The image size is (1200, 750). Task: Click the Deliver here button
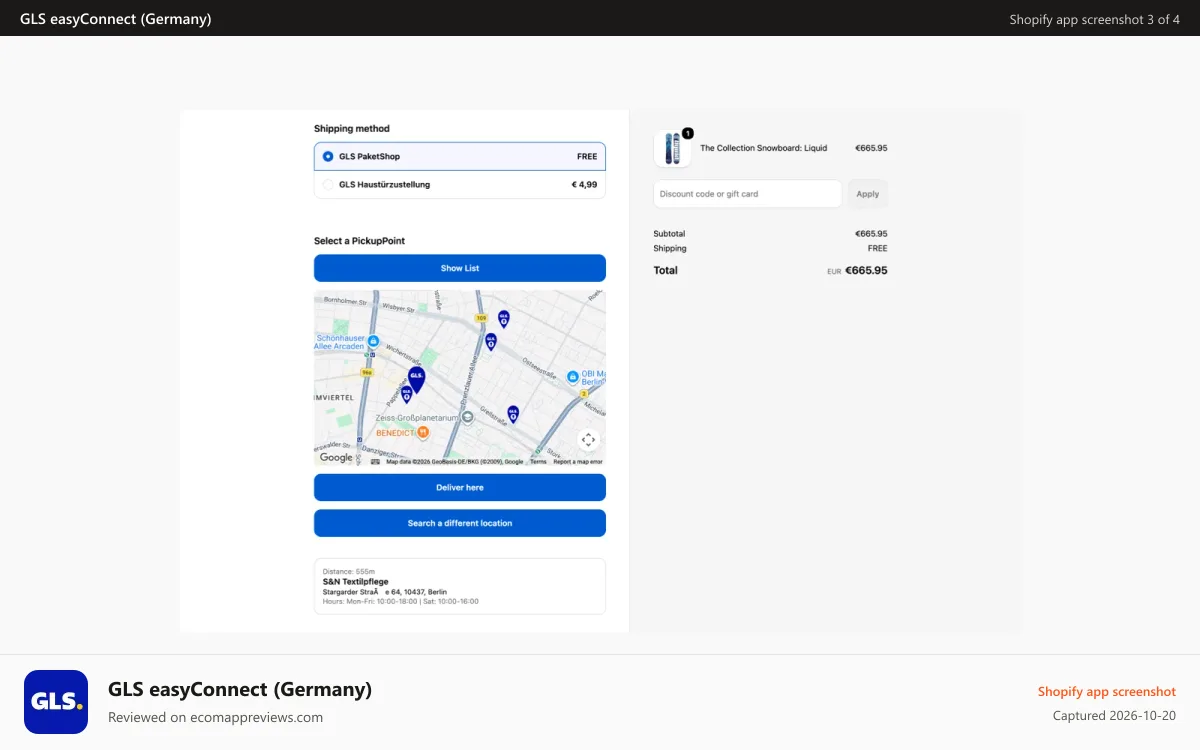(460, 487)
